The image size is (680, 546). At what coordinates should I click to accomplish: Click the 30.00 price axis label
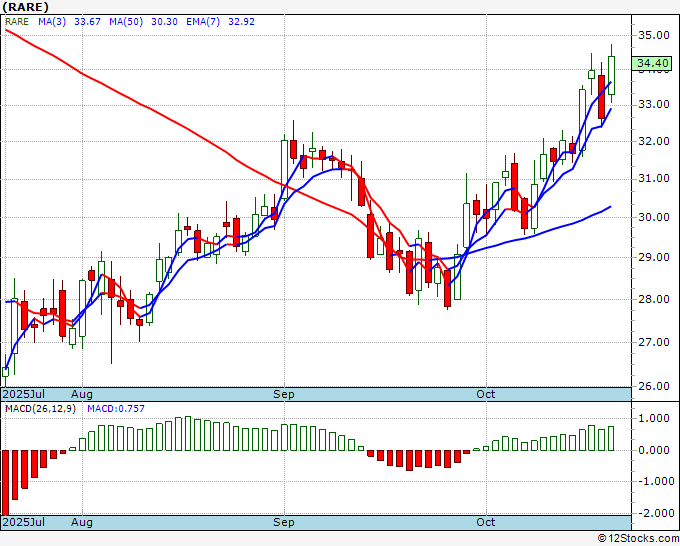pos(654,217)
